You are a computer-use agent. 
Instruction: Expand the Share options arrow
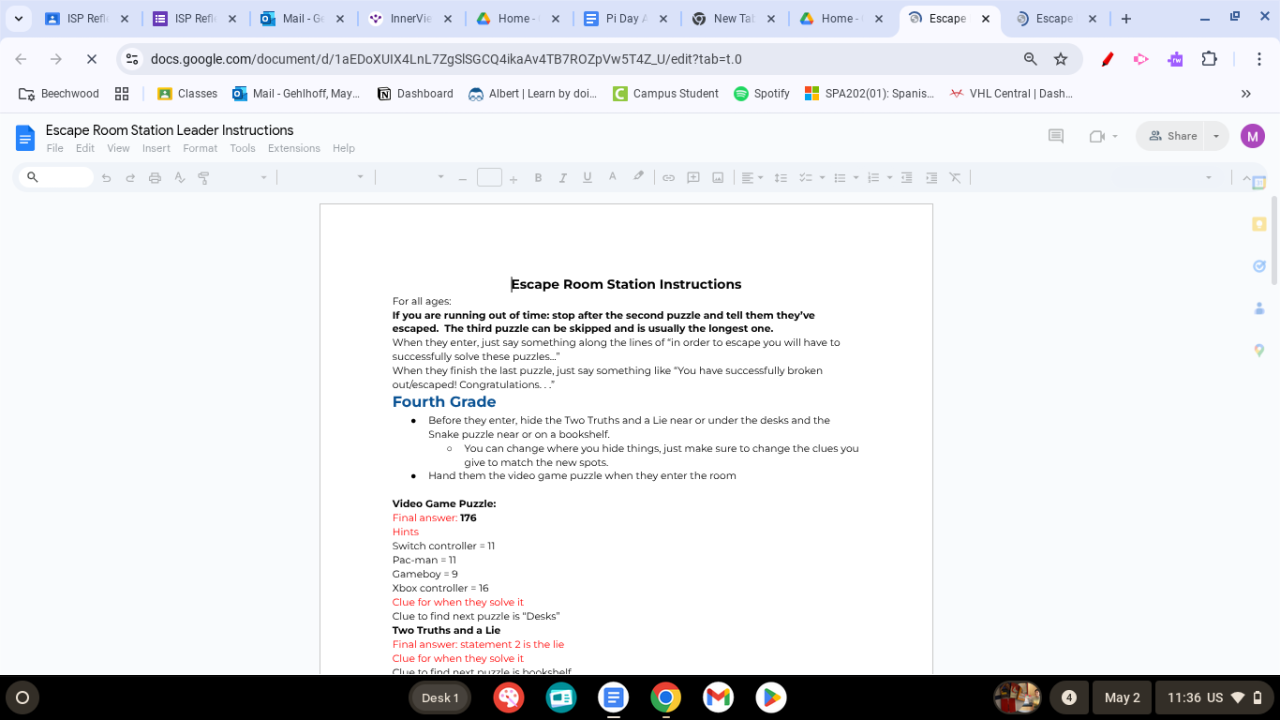click(1216, 136)
